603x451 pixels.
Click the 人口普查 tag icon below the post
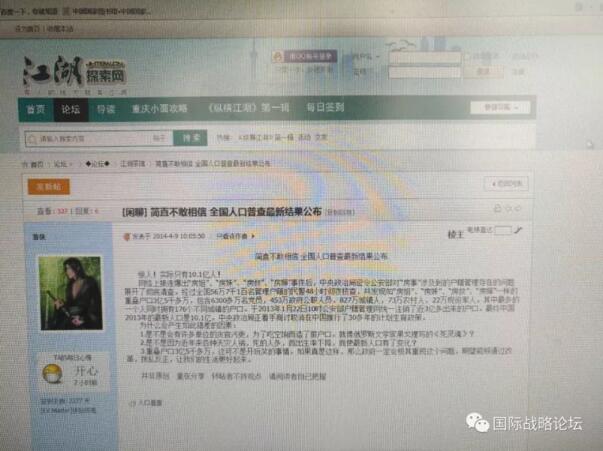pyautogui.click(x=130, y=400)
